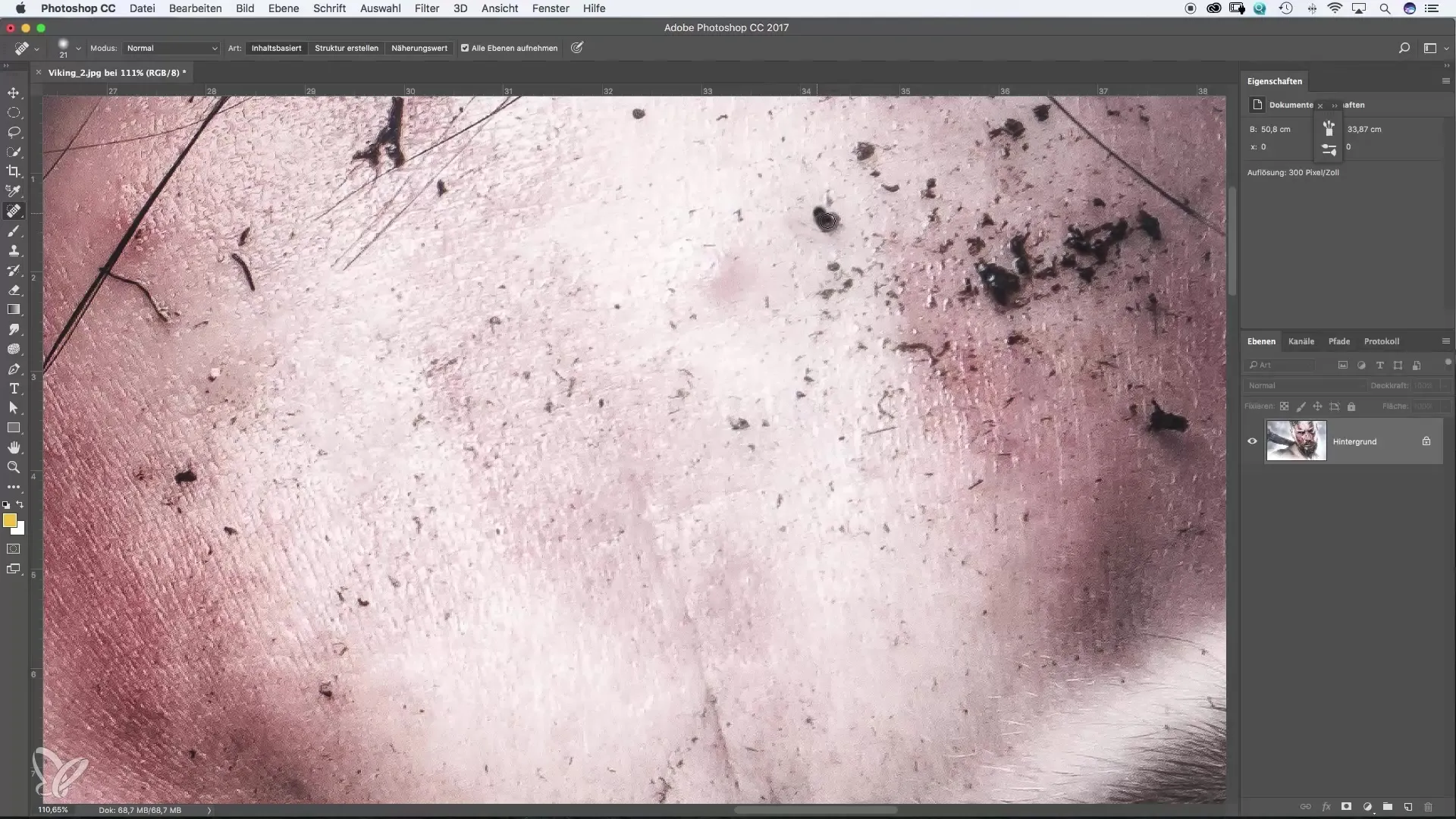Select the Horizontal Type tool
The height and width of the screenshot is (819, 1456).
pyautogui.click(x=14, y=388)
